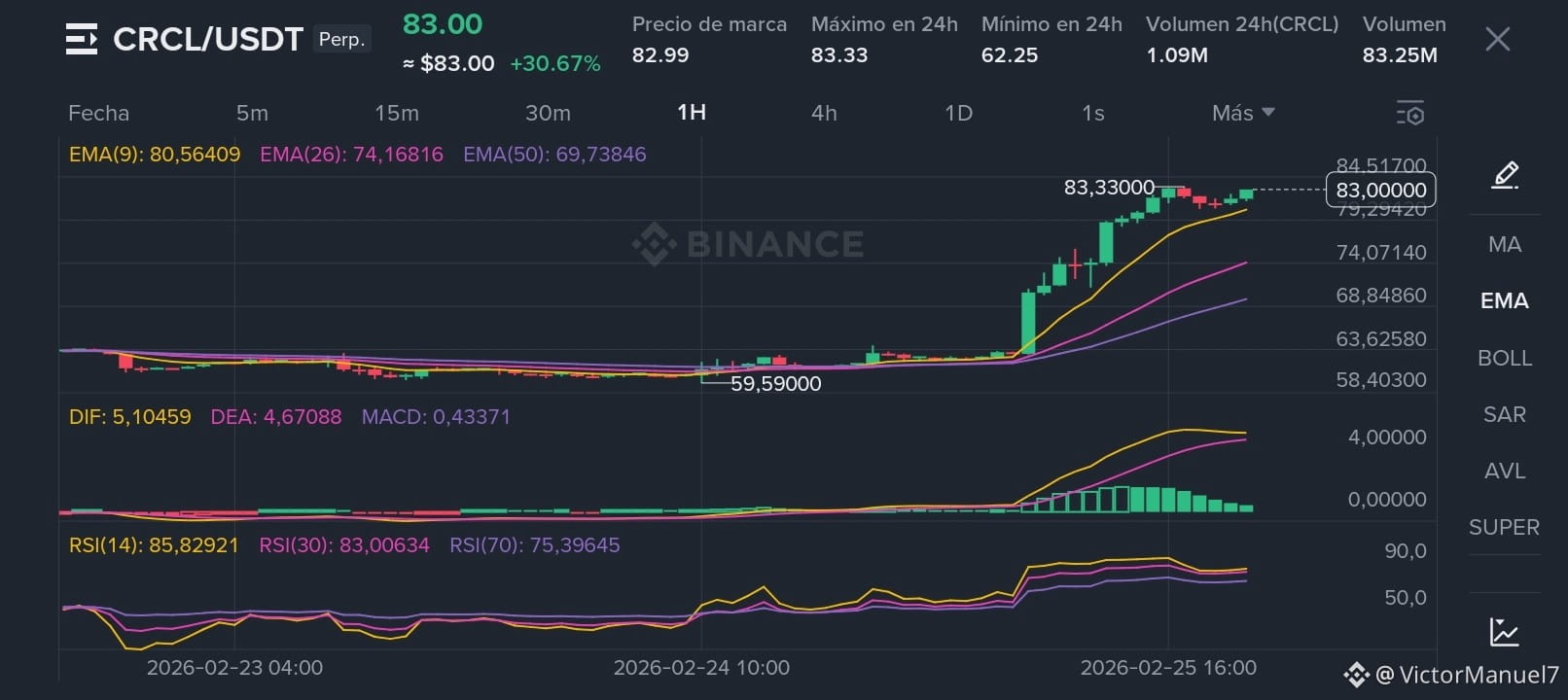The height and width of the screenshot is (700, 1568).
Task: Open the trading pair list menu icon
Action: tap(81, 39)
